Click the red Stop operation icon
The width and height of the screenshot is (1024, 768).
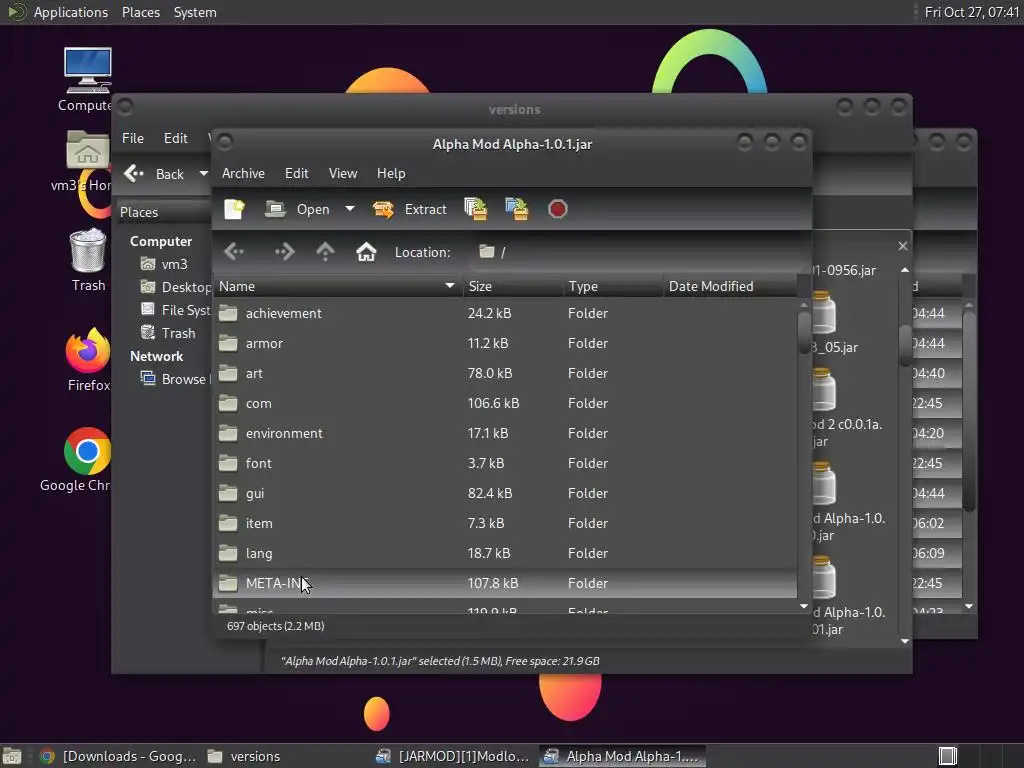click(x=557, y=209)
